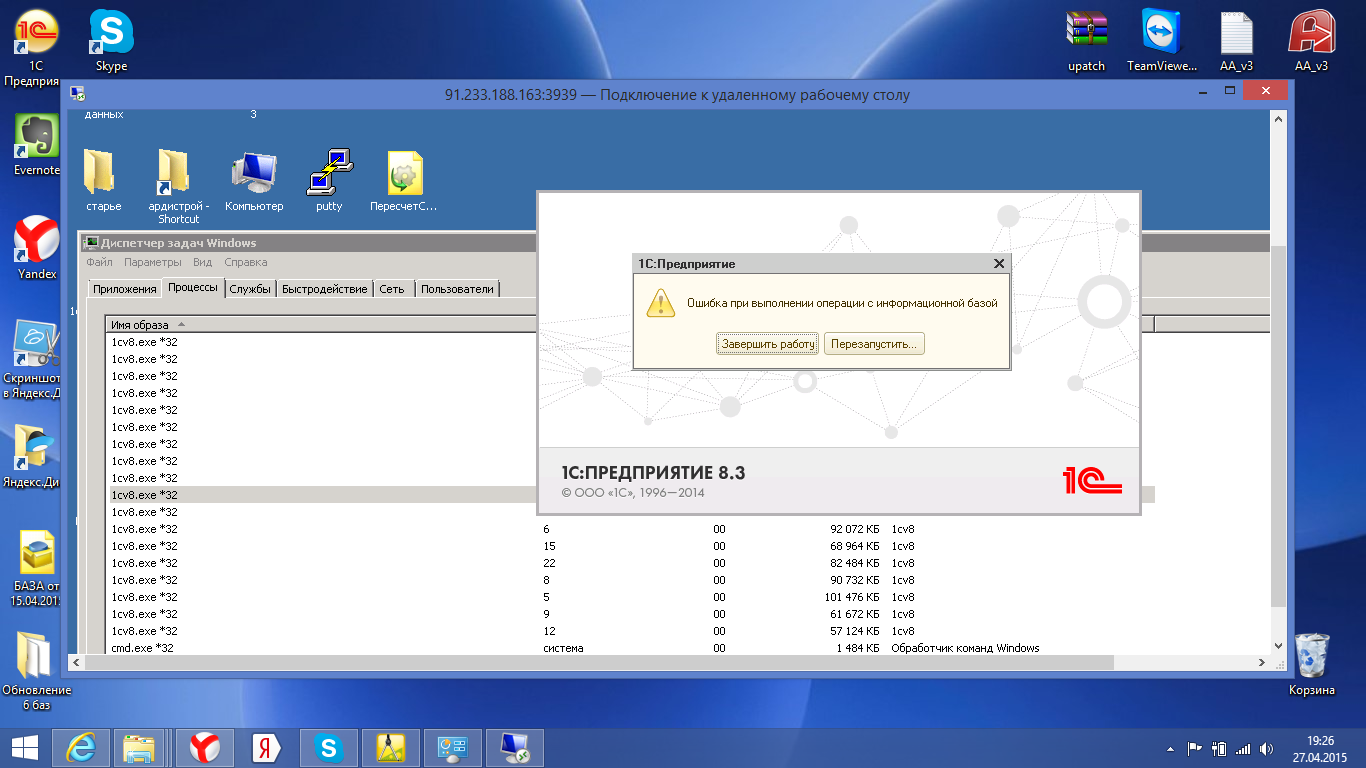Open the Пользователи tab
Viewport: 1366px width, 768px height.
click(457, 289)
